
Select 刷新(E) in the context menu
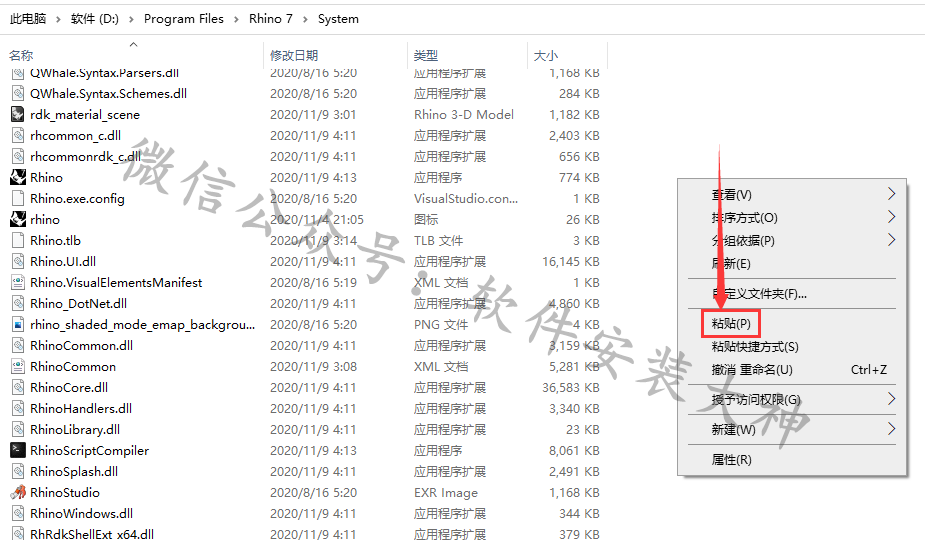coord(731,264)
